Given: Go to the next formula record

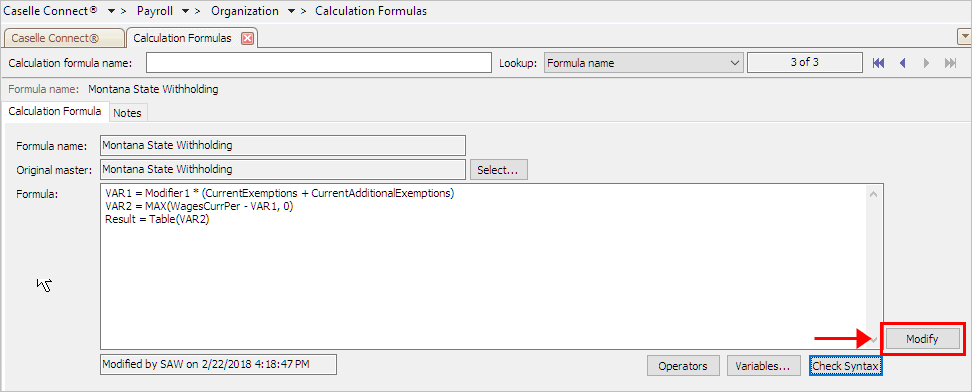Looking at the screenshot, I should [x=927, y=63].
